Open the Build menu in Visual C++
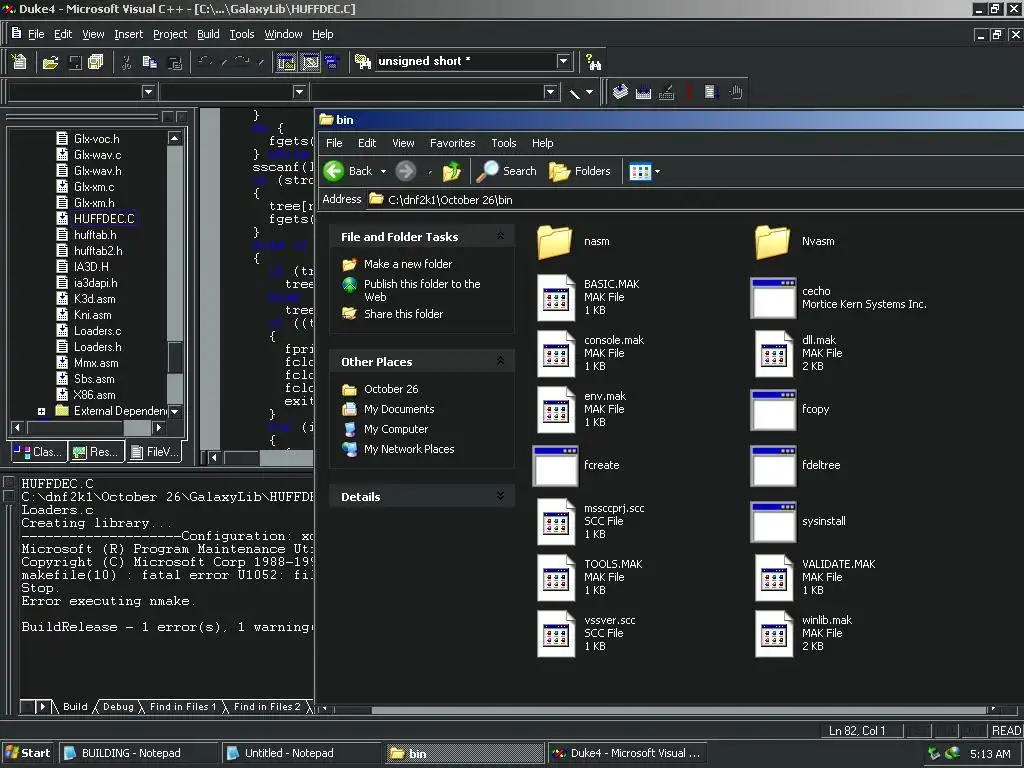This screenshot has width=1024, height=768. (x=208, y=34)
